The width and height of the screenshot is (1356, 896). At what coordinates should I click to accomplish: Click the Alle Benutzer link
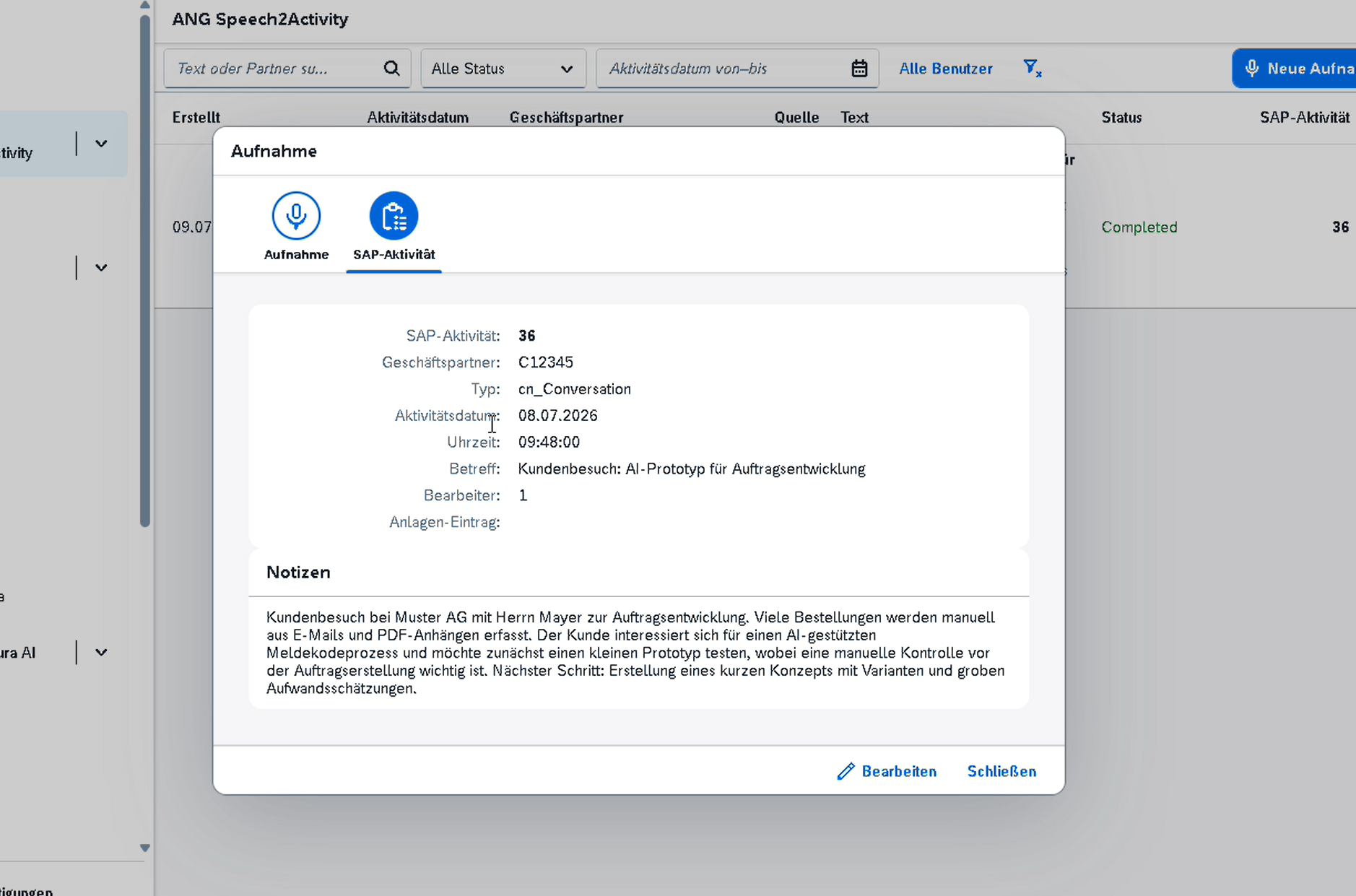(x=946, y=69)
